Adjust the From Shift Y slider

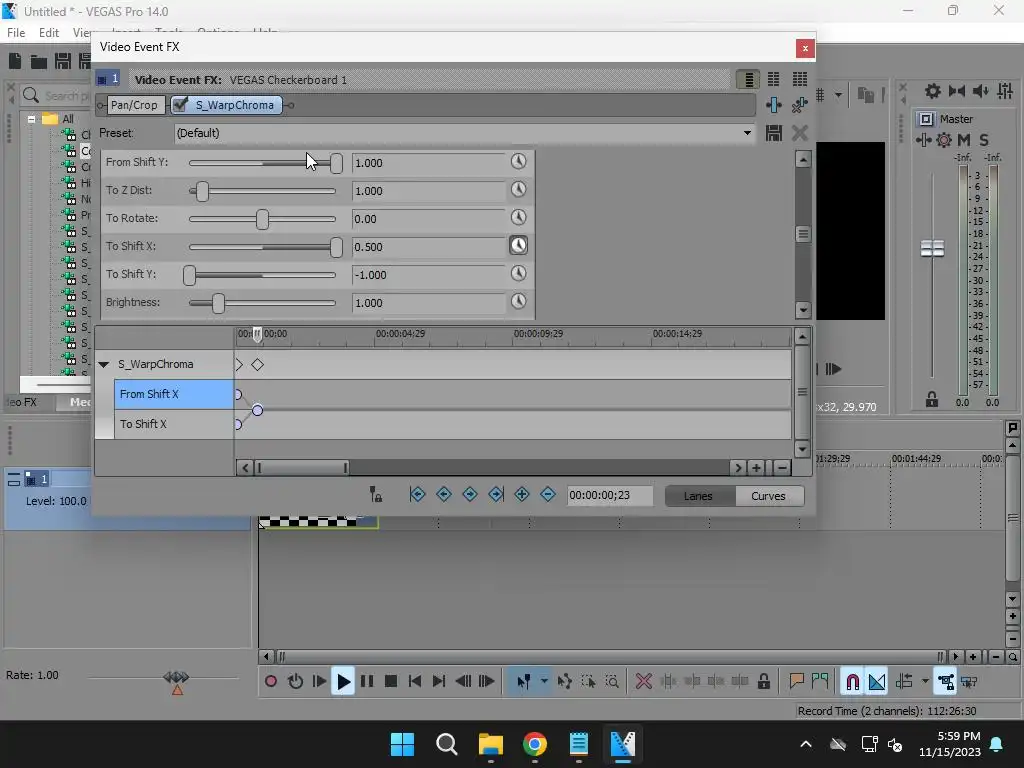336,163
